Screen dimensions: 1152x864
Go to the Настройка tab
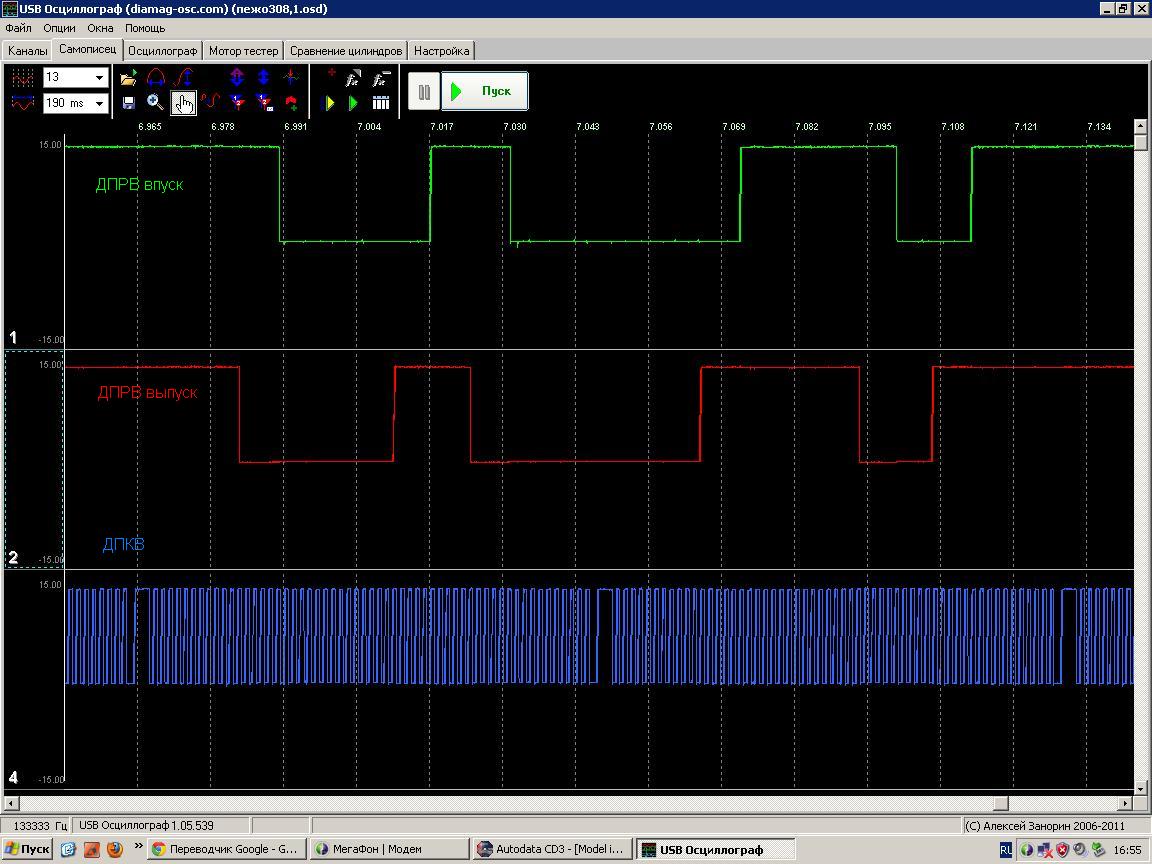click(442, 51)
